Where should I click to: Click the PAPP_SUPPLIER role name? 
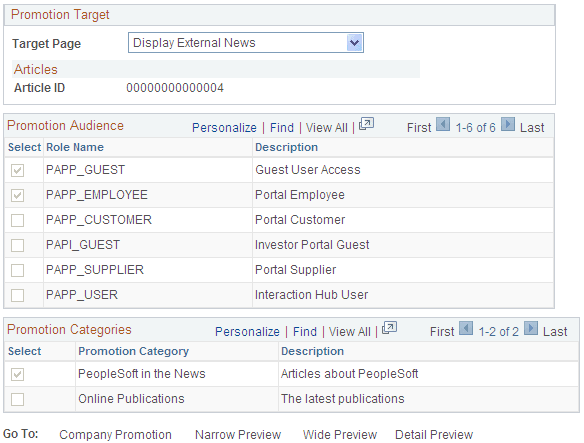point(95,270)
